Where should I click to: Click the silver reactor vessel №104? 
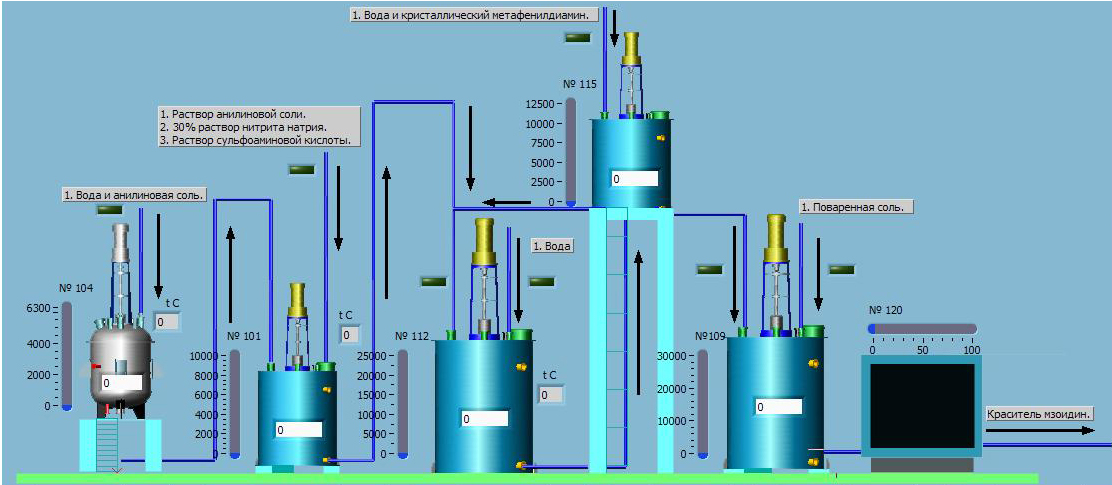tap(121, 369)
